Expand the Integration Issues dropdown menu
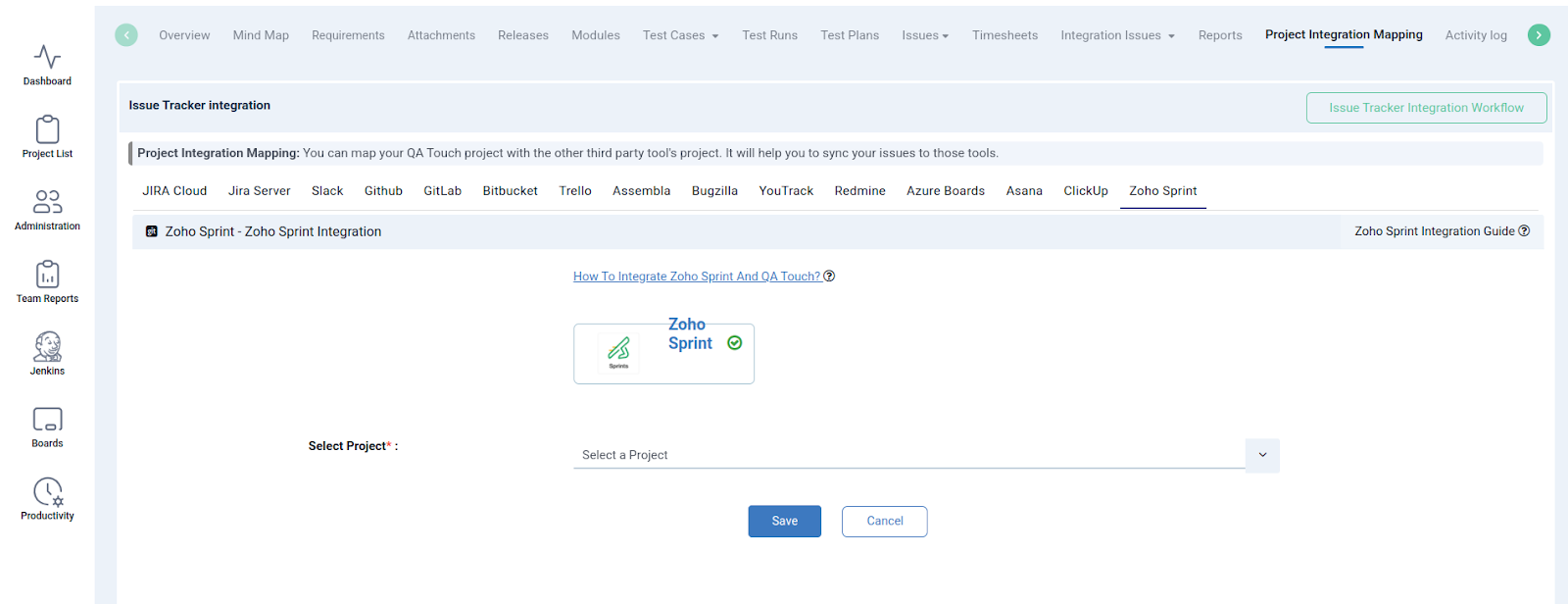The image size is (1568, 604). (x=1117, y=35)
